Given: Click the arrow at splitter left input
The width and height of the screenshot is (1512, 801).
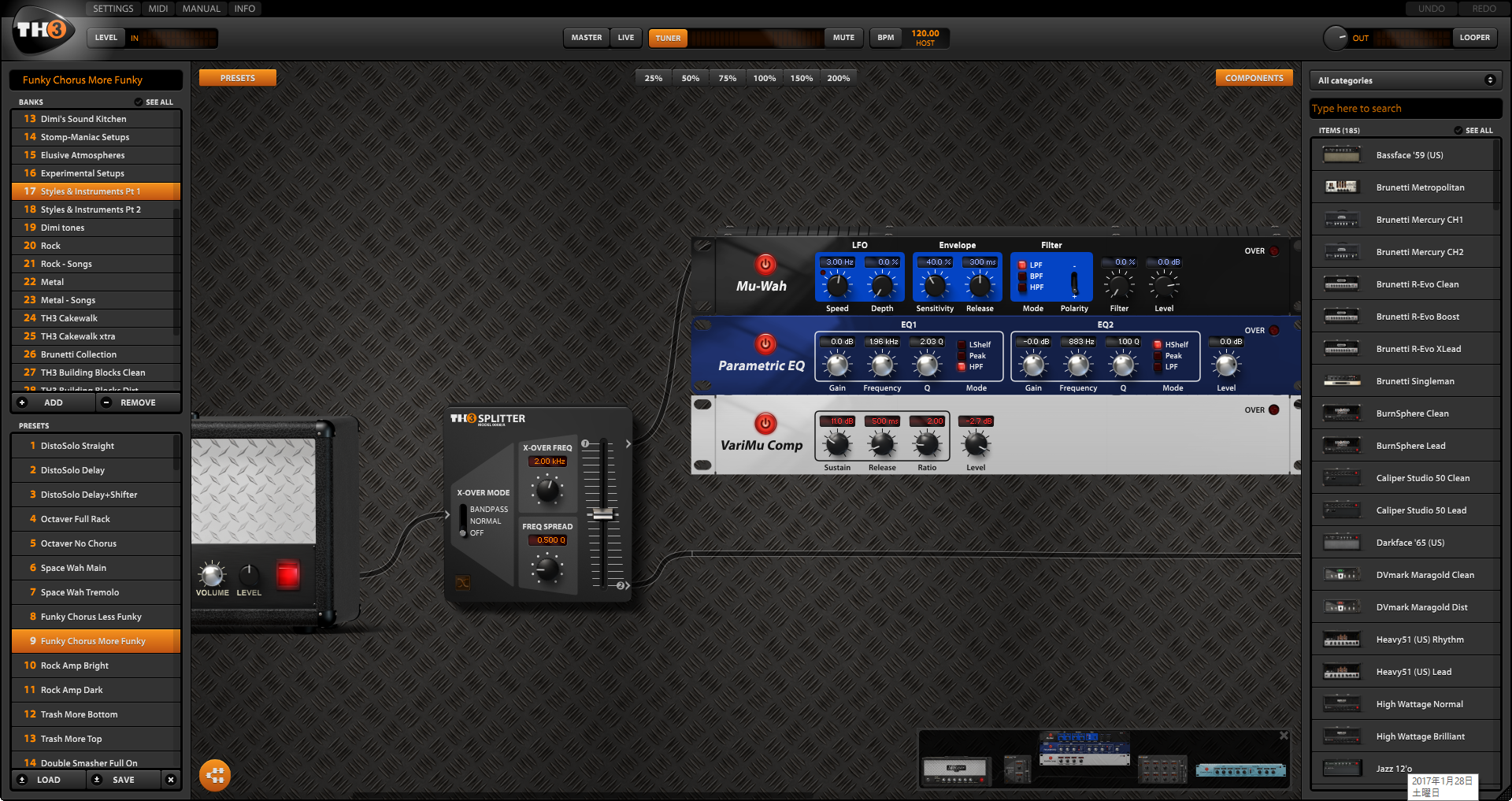Looking at the screenshot, I should 447,515.
